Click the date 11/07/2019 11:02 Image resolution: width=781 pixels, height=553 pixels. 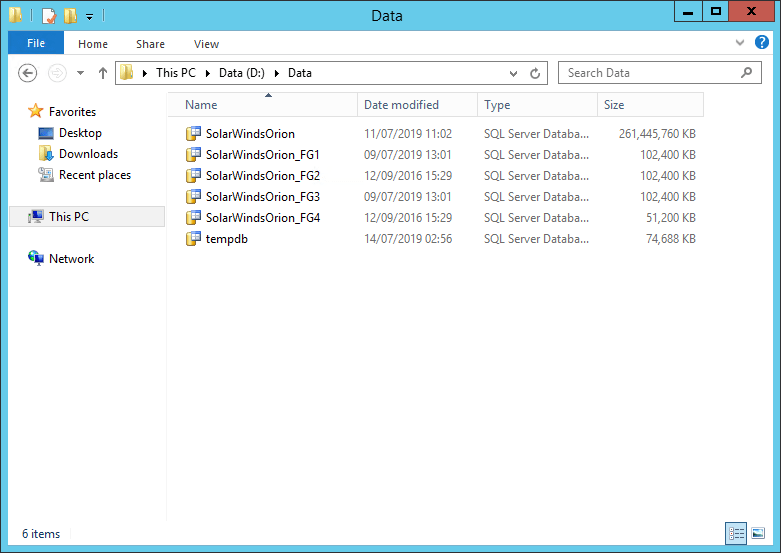(408, 134)
